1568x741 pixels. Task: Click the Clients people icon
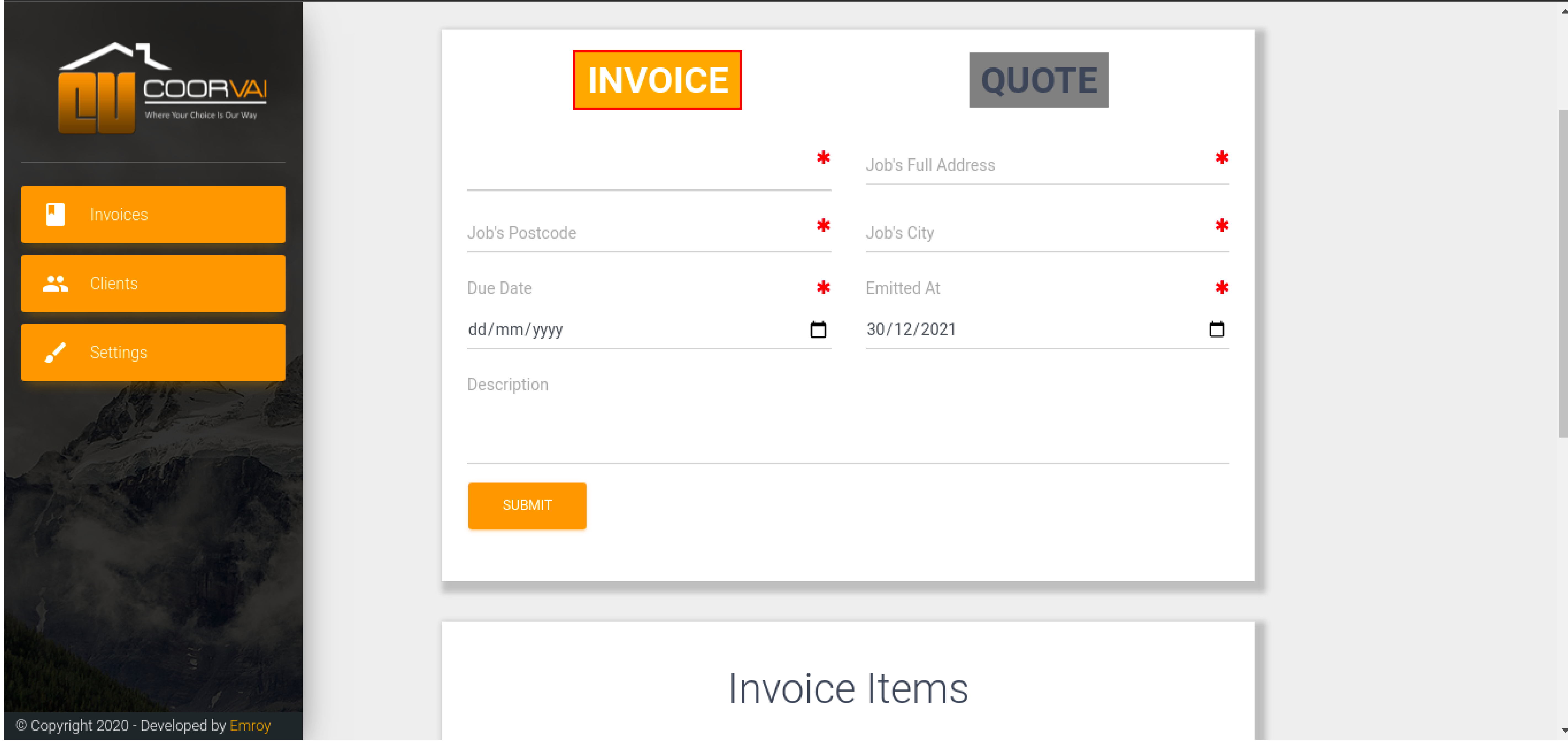coord(55,284)
